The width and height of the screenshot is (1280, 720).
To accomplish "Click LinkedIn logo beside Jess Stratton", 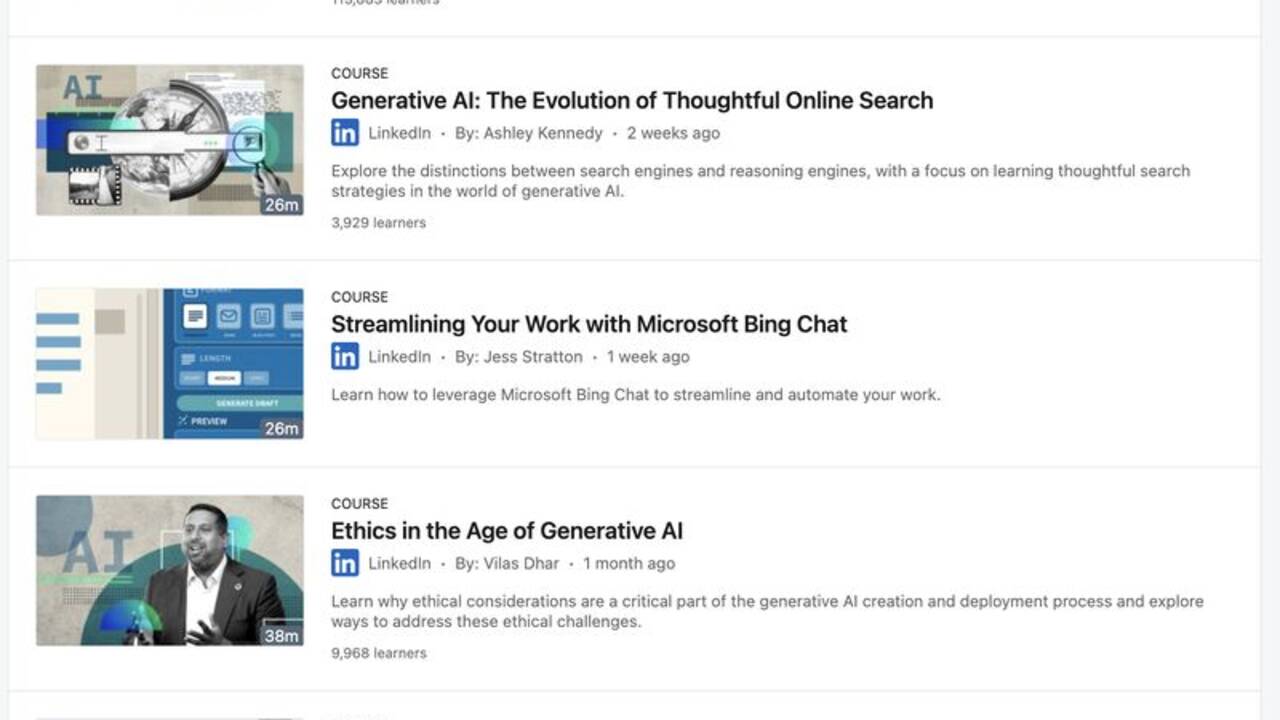I will (x=345, y=357).
